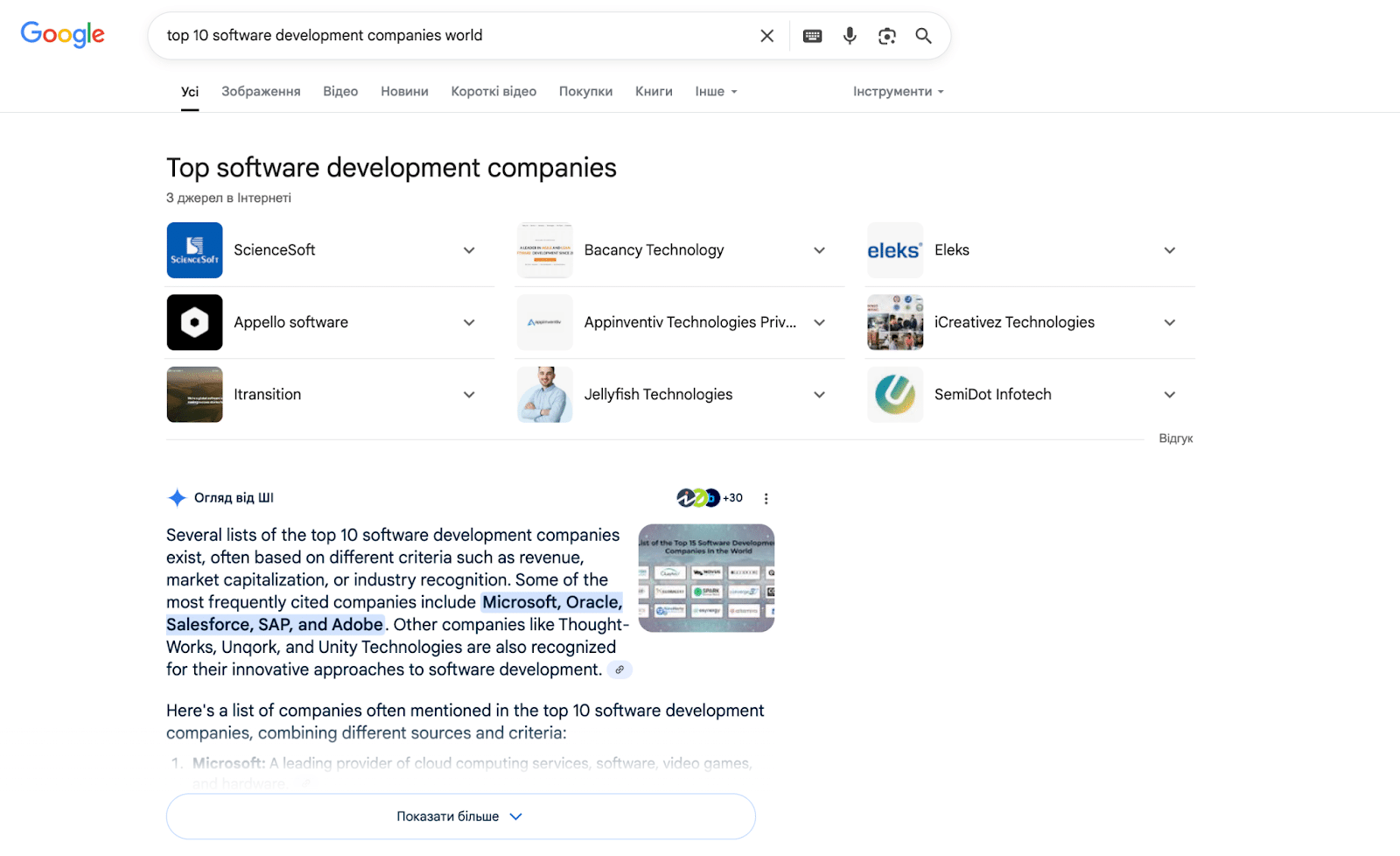Click Показати більше button
The width and height of the screenshot is (1400, 856).
461,817
